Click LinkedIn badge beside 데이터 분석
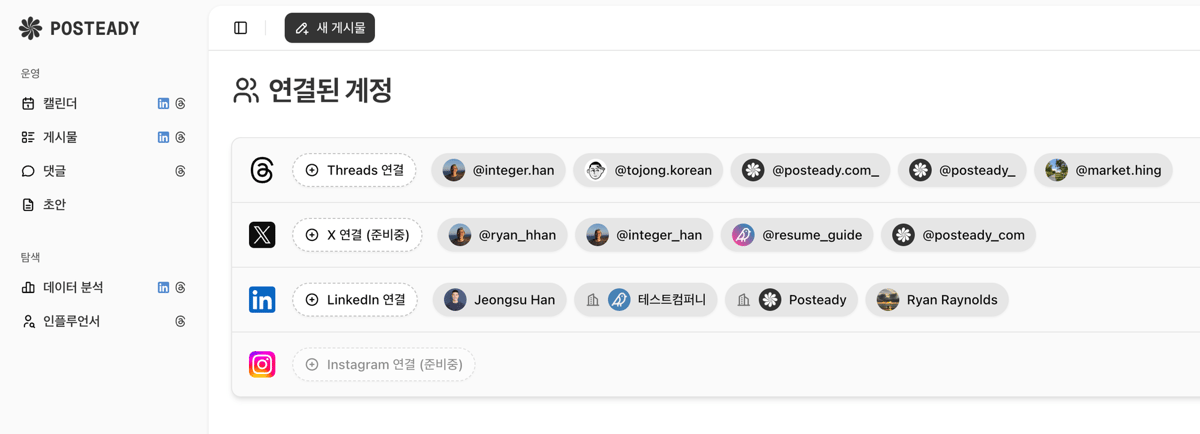Viewport: 1200px width, 434px height. (x=163, y=287)
